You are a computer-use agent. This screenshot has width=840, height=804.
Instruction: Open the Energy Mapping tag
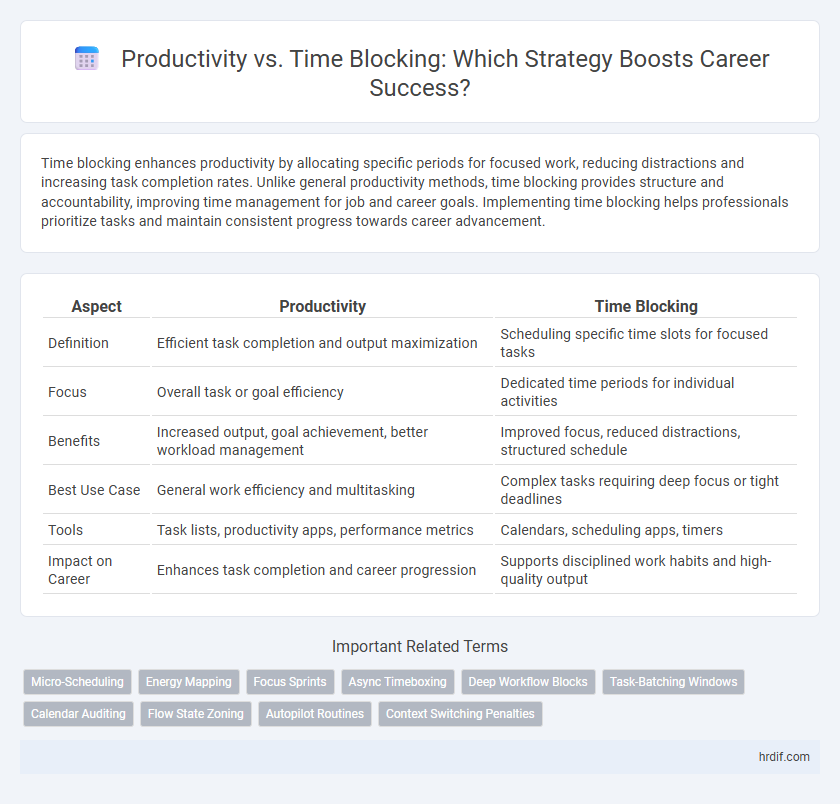pos(189,681)
